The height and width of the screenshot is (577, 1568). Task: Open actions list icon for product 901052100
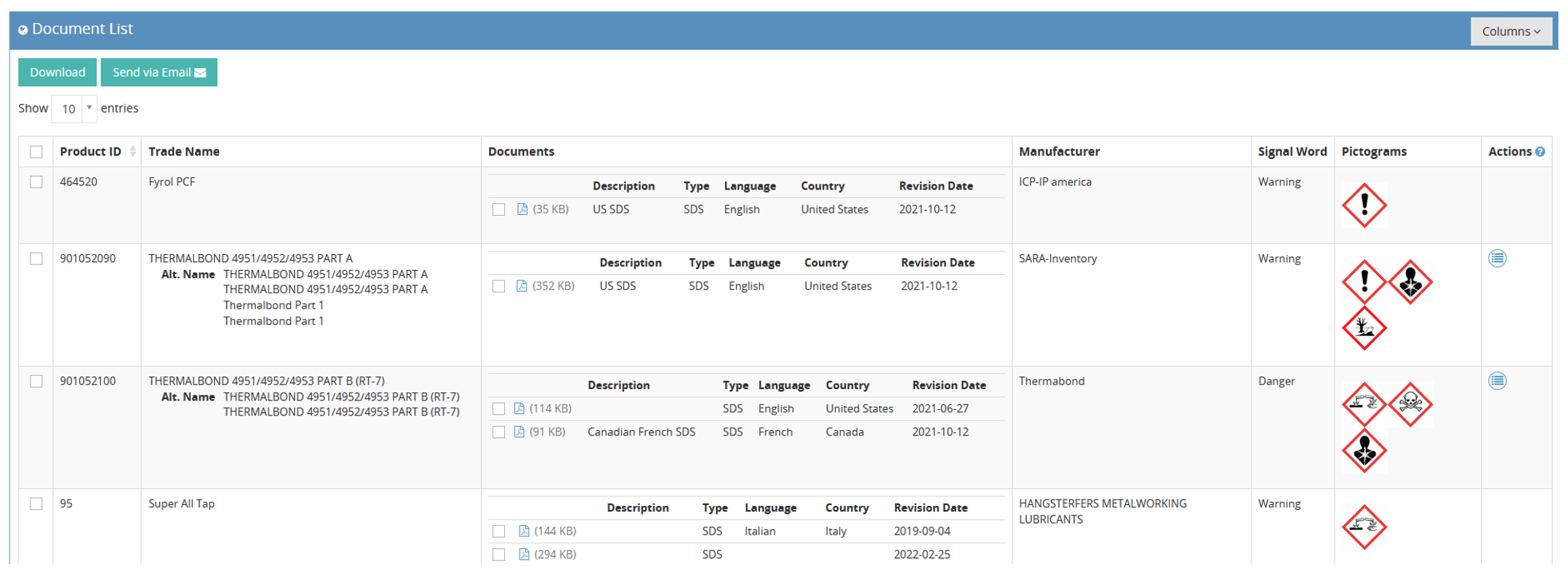click(1498, 380)
